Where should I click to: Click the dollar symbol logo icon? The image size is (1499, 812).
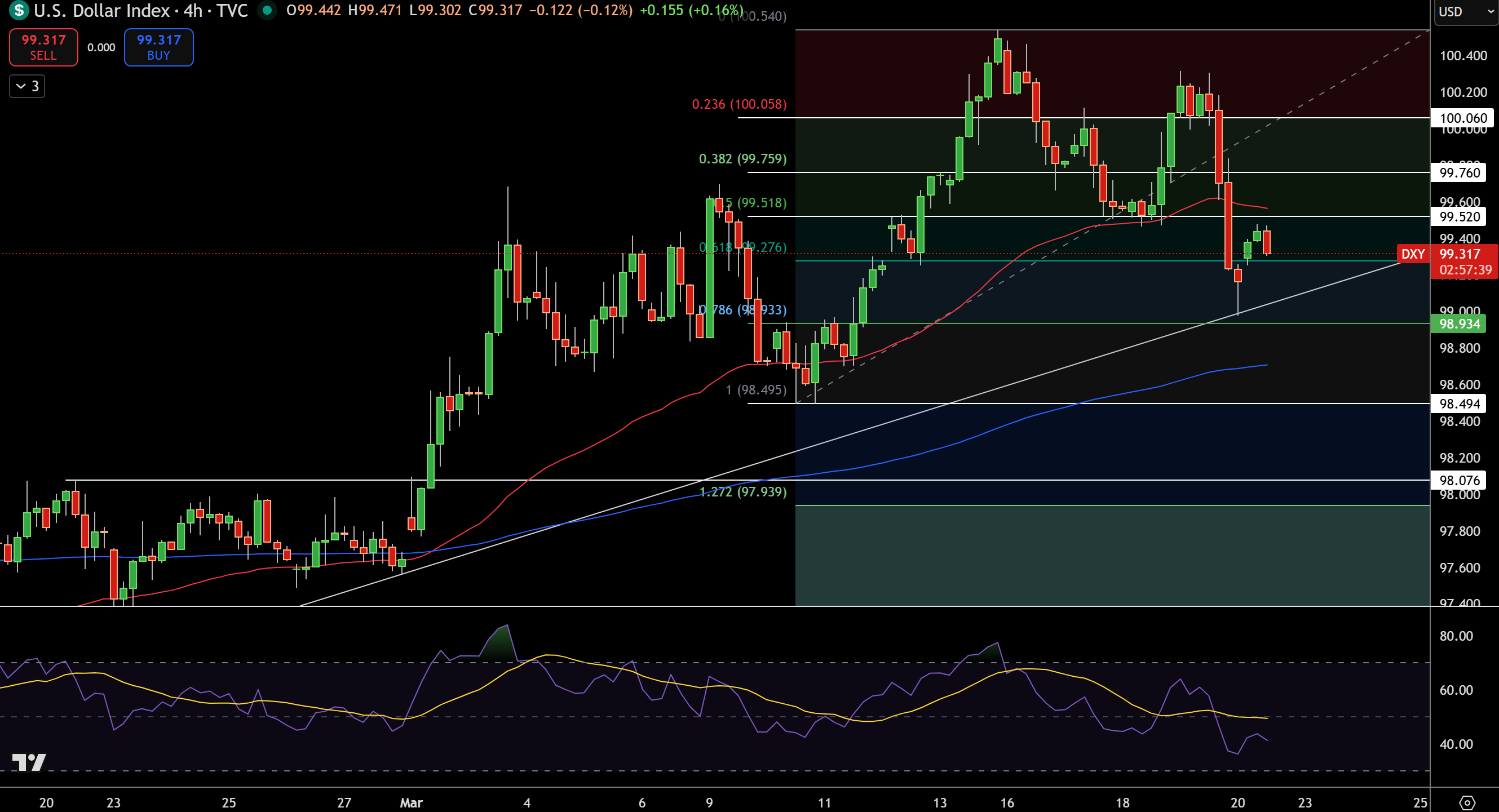pos(19,10)
